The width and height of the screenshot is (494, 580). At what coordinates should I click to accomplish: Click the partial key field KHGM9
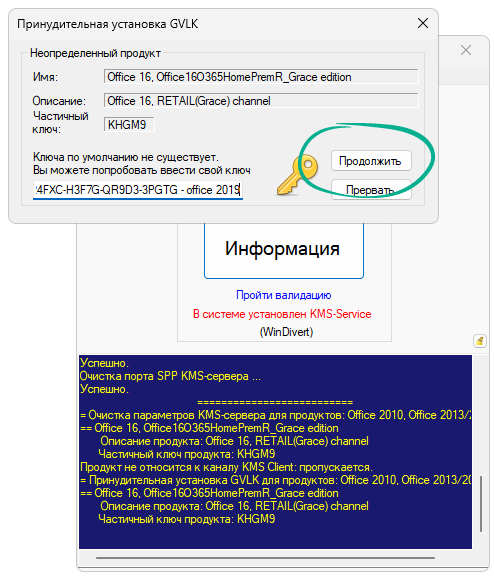(129, 125)
